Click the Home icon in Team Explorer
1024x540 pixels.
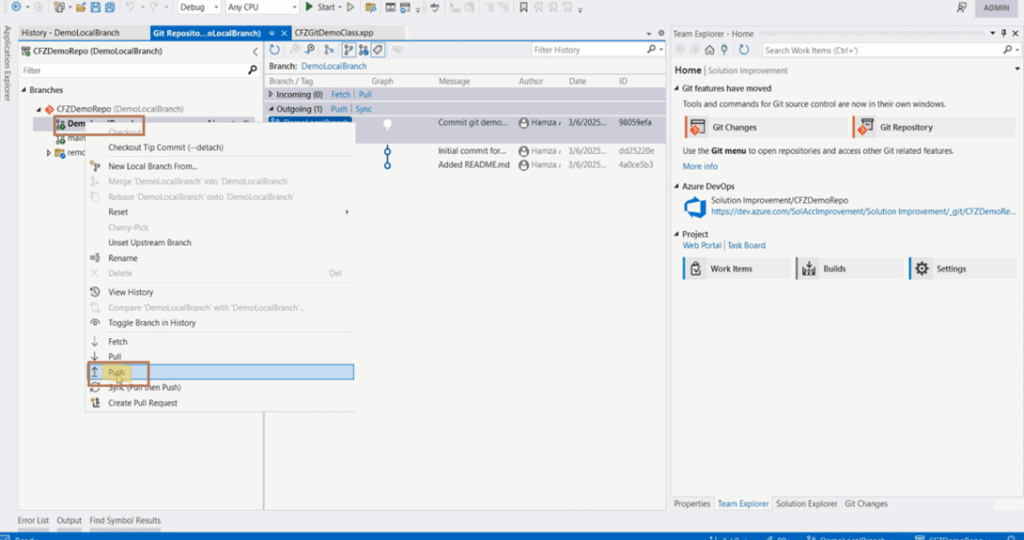[710, 50]
